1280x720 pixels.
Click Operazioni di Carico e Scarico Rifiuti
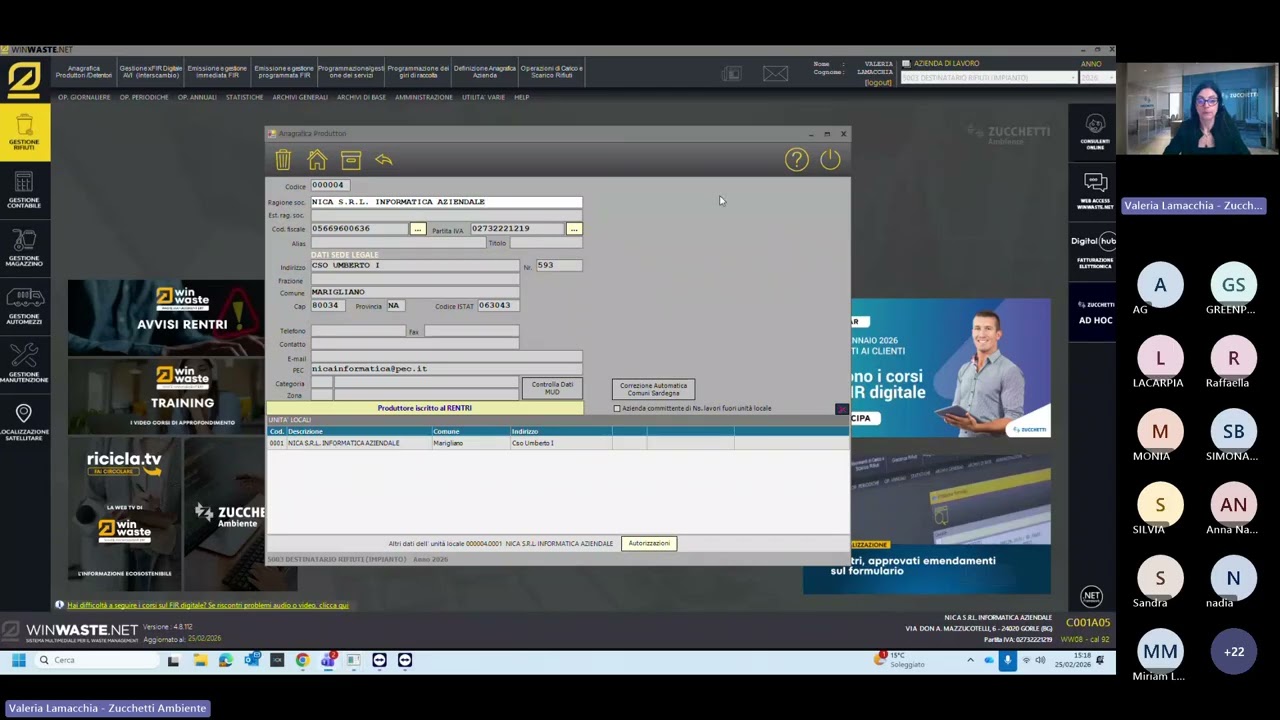pyautogui.click(x=551, y=72)
